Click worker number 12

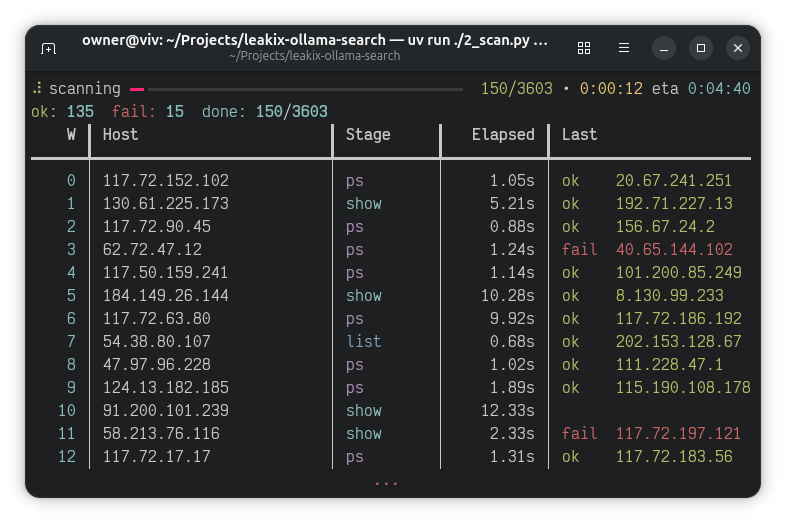tap(67, 457)
